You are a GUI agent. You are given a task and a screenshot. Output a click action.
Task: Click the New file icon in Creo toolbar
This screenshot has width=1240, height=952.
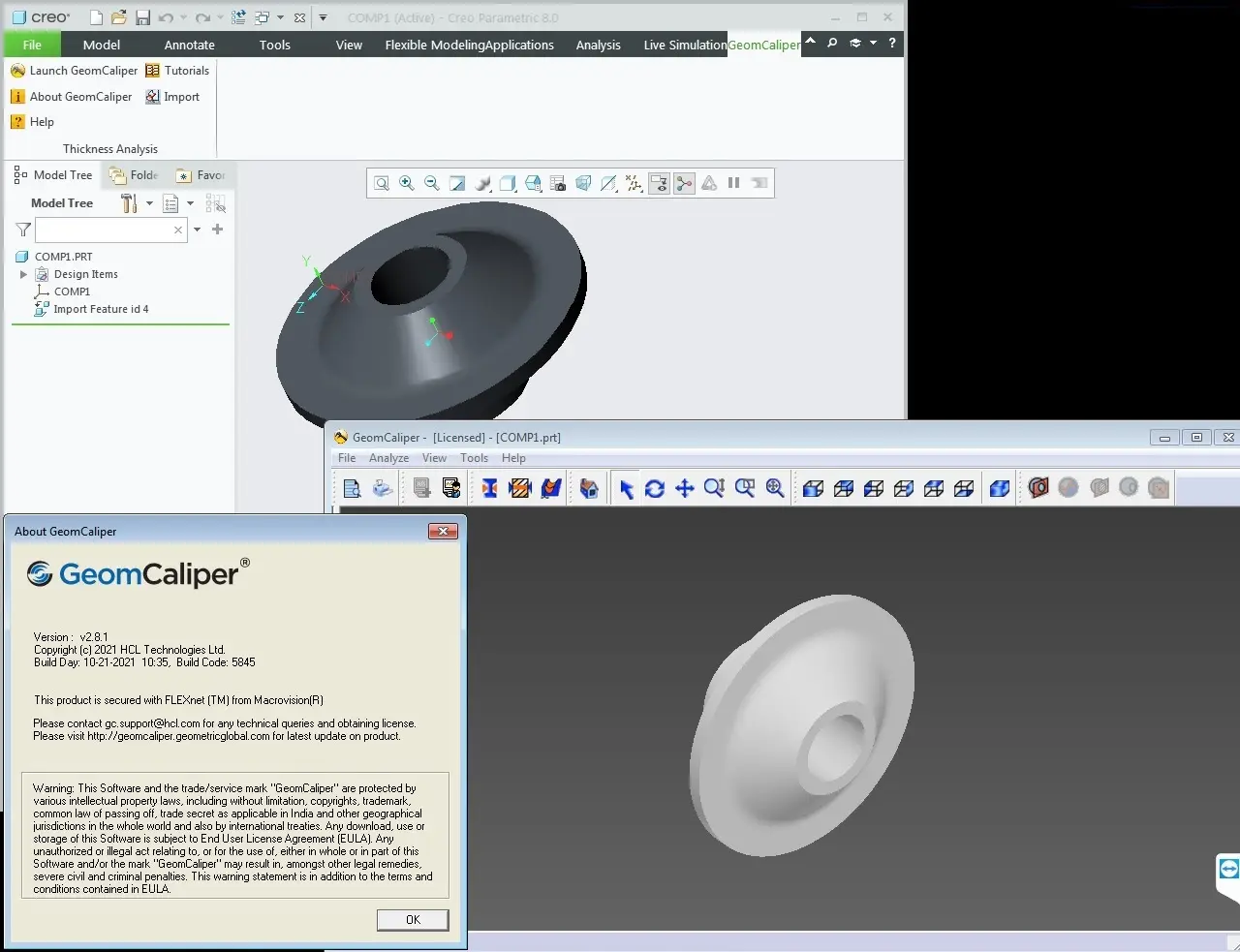click(x=96, y=17)
